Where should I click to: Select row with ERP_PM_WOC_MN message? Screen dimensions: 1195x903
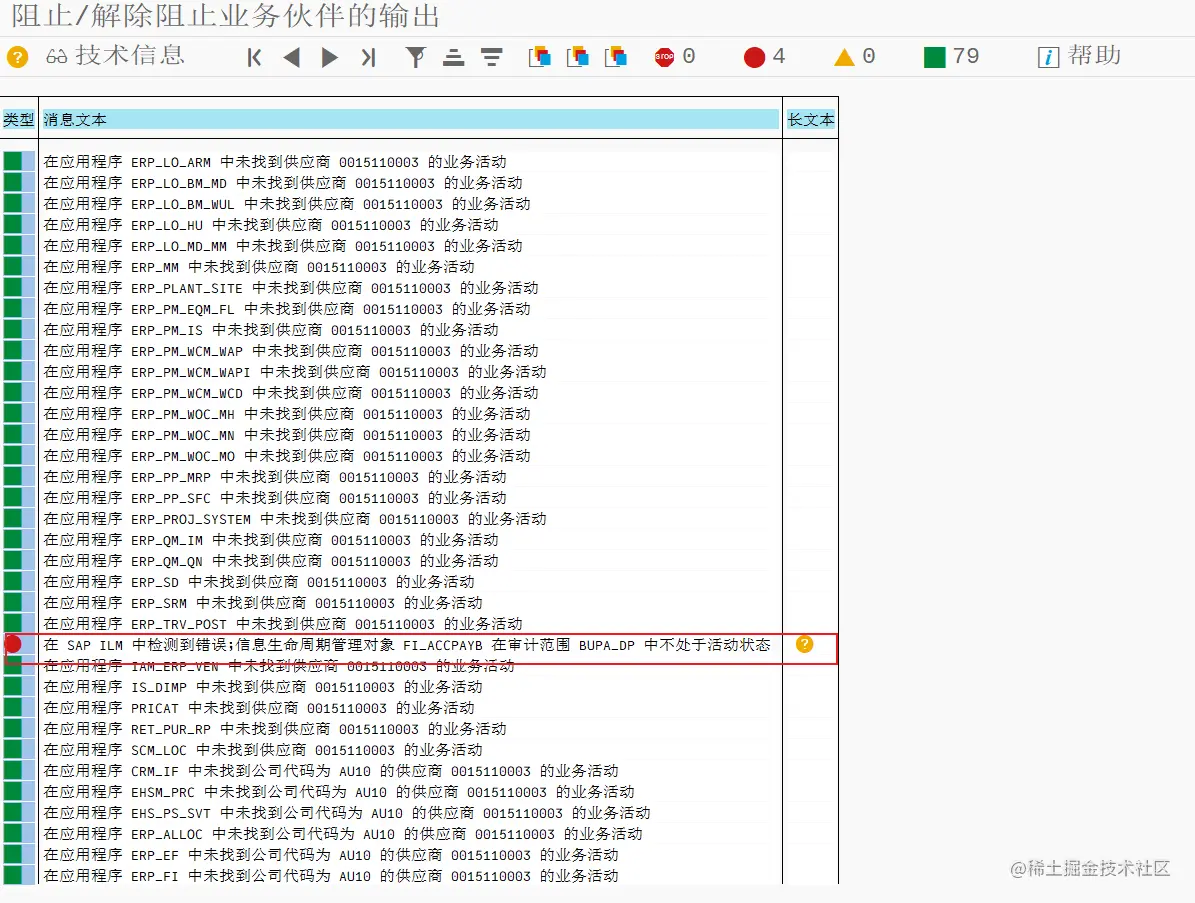(x=287, y=435)
